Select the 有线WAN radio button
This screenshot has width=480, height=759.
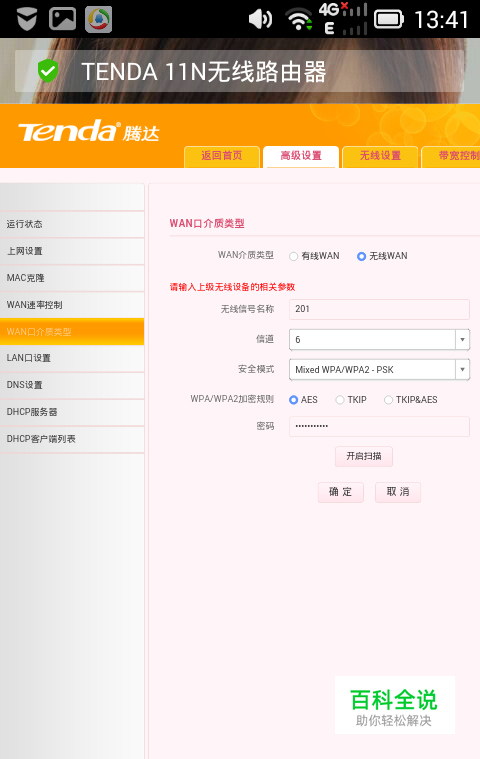click(293, 257)
